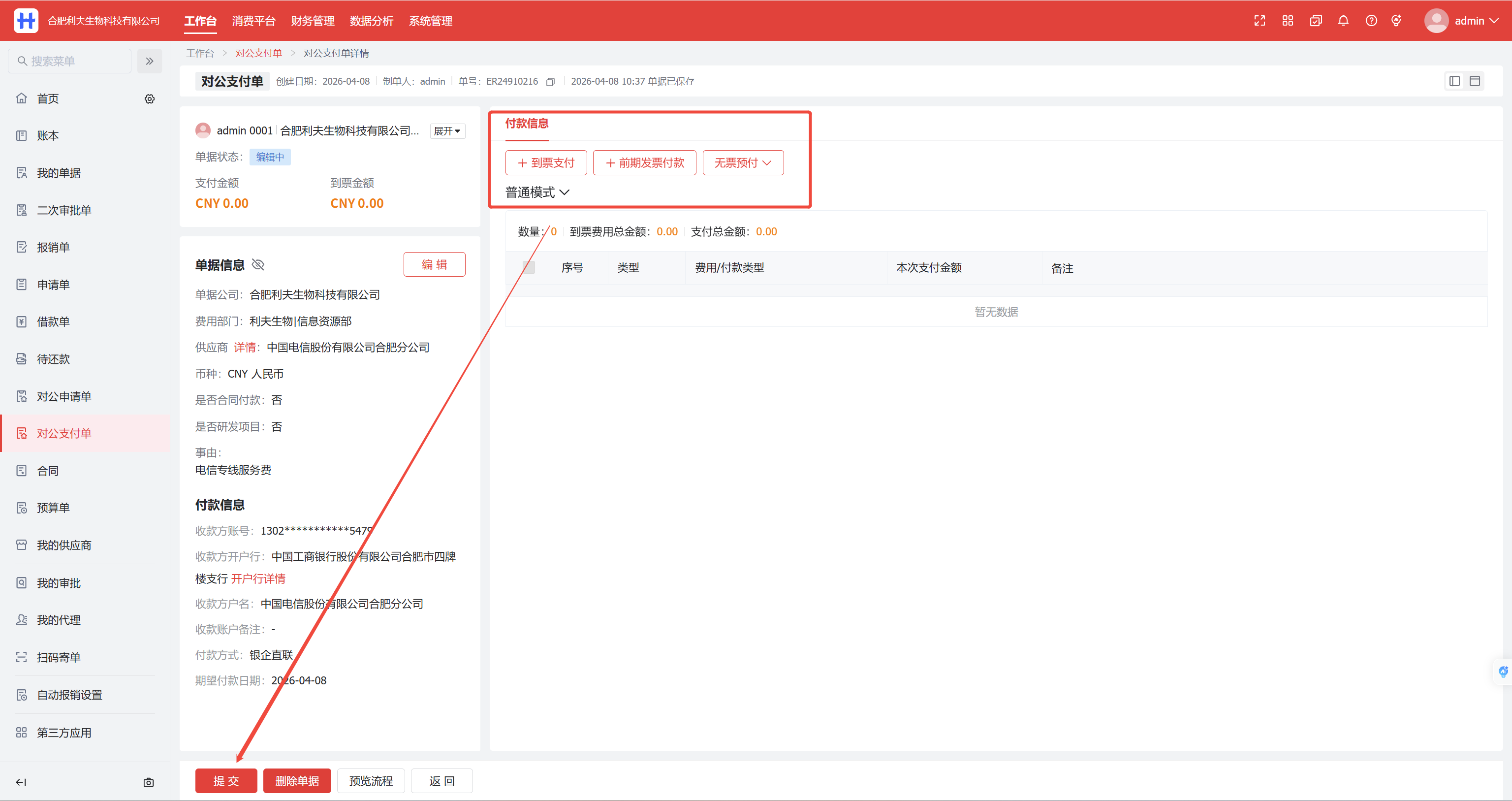
Task: Open the 无票预付 dropdown
Action: (x=743, y=162)
